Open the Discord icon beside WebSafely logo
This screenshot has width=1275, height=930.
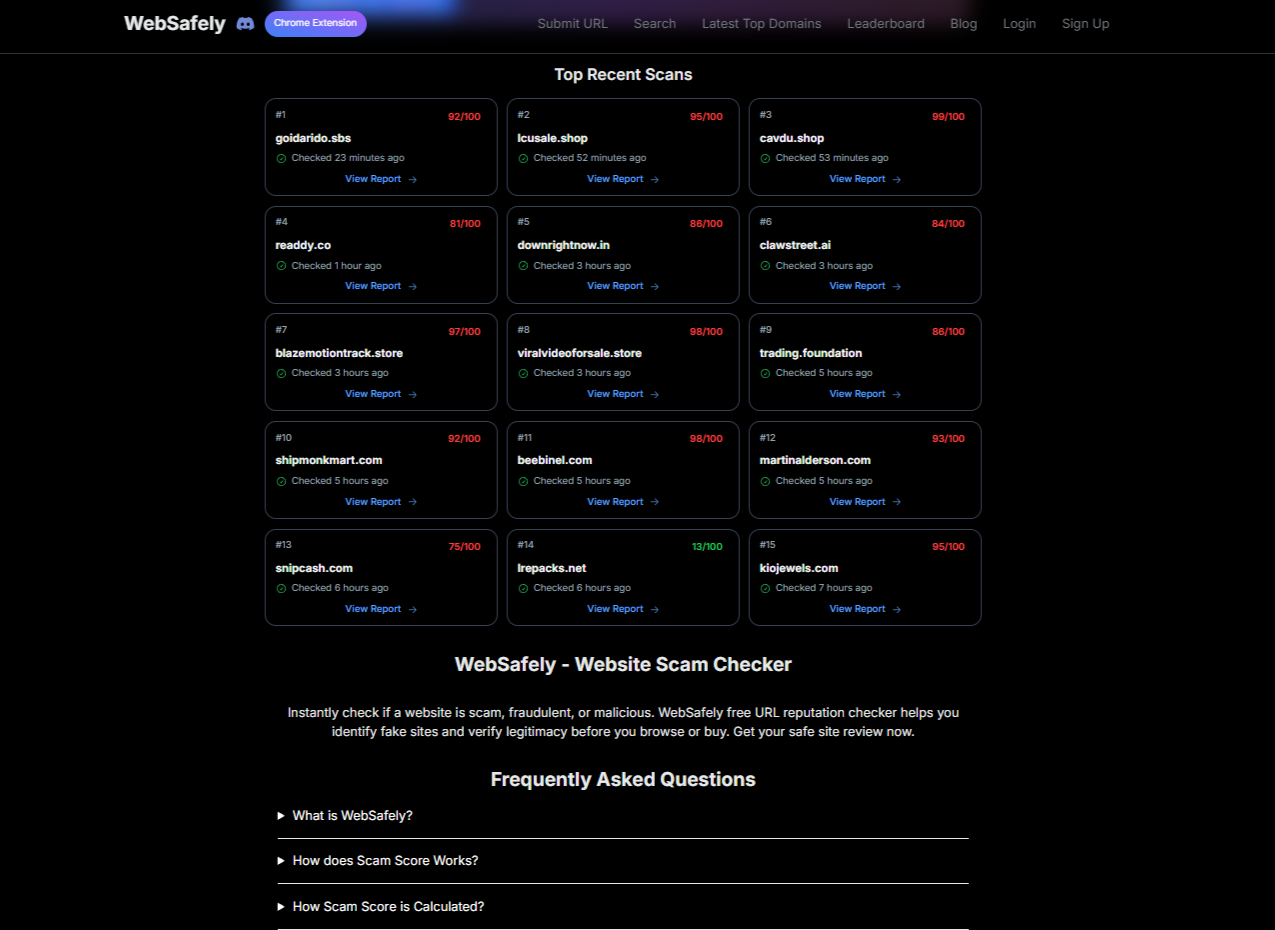coord(245,23)
